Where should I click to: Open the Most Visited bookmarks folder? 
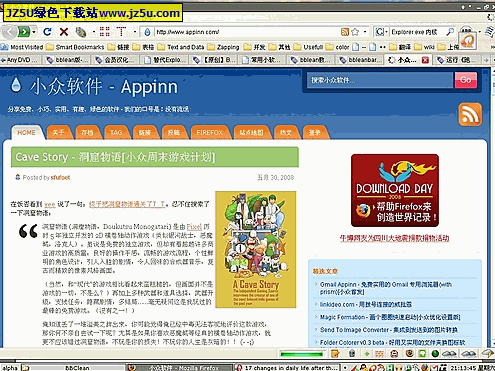point(22,47)
